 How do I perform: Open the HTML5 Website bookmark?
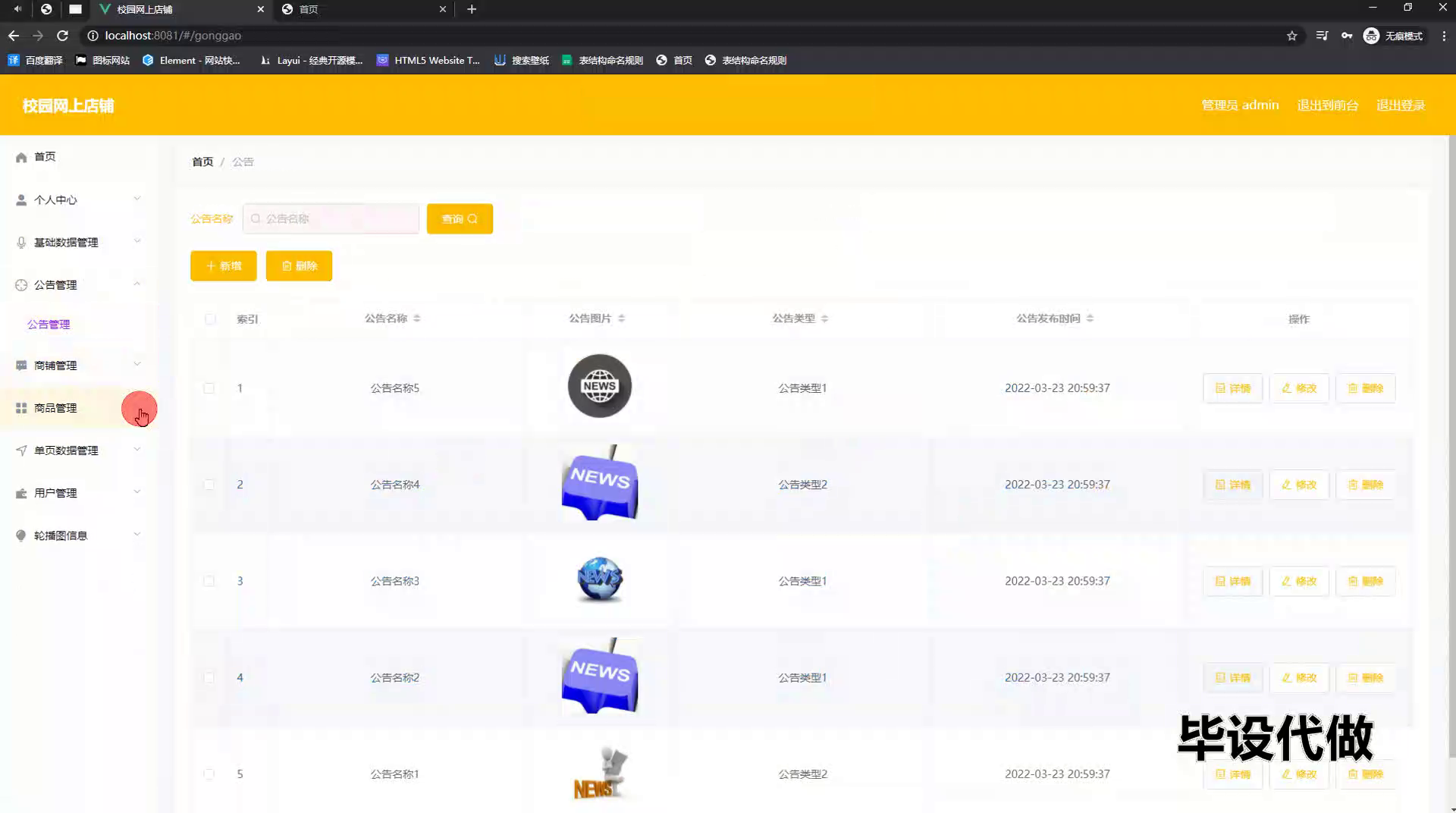pyautogui.click(x=428, y=60)
